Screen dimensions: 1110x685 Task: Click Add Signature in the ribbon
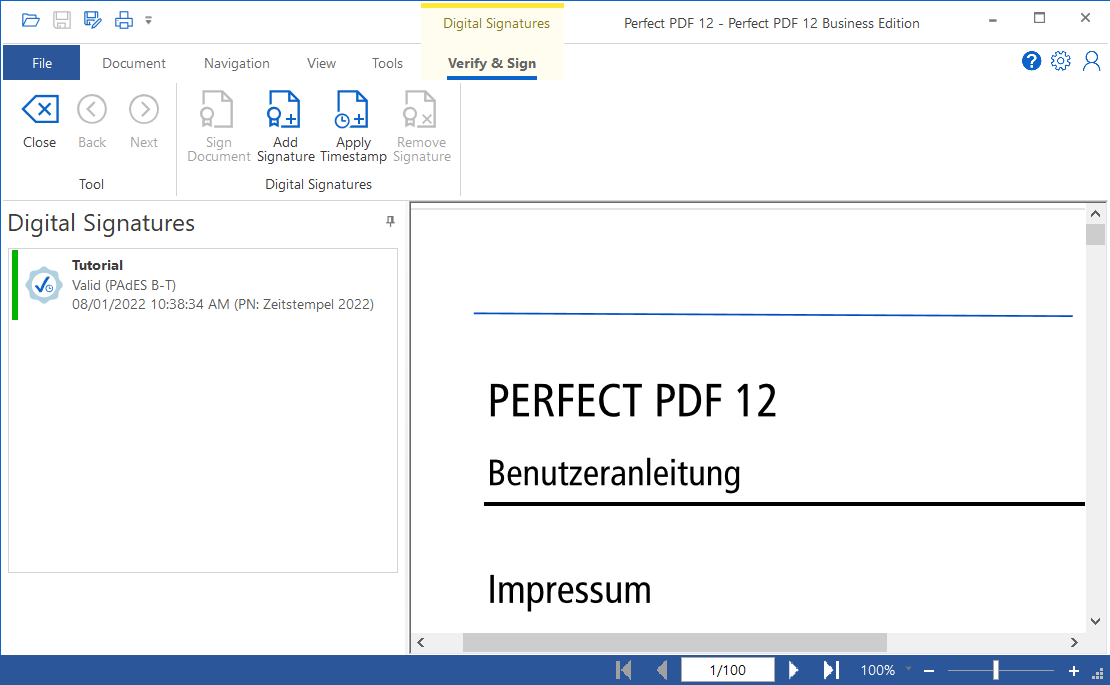pos(285,127)
